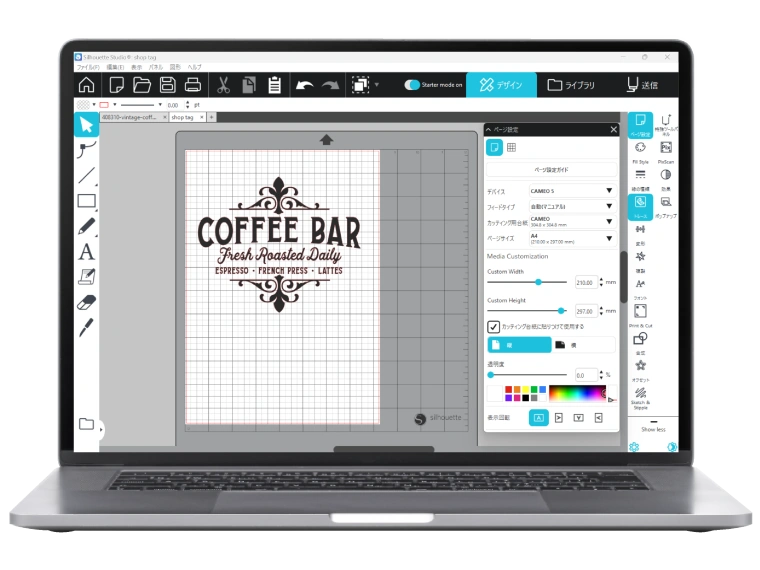The image size is (760, 570).
Task: Select the Text tool in left toolbar
Action: pos(87,252)
